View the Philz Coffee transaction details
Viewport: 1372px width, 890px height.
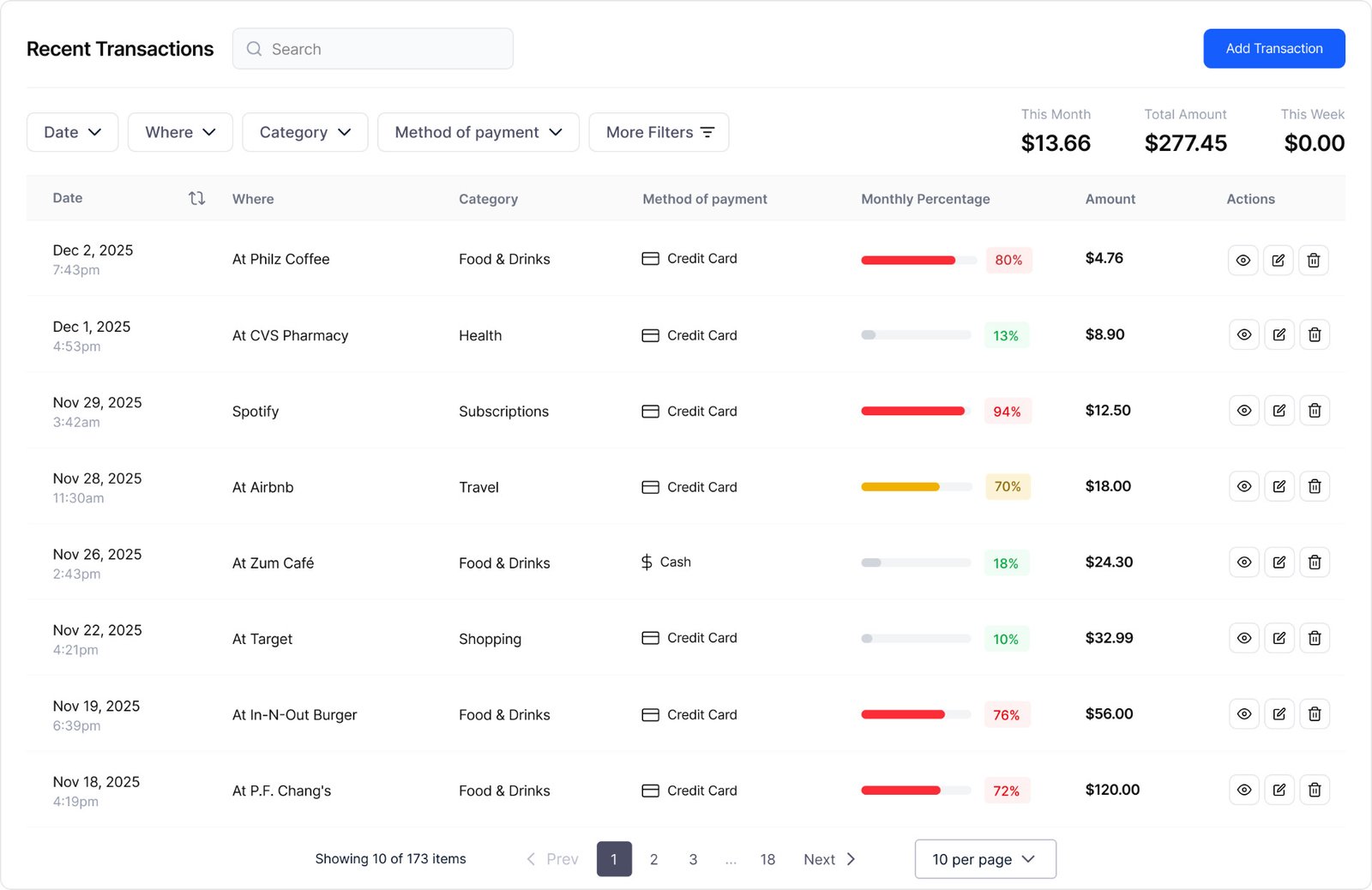(1243, 260)
